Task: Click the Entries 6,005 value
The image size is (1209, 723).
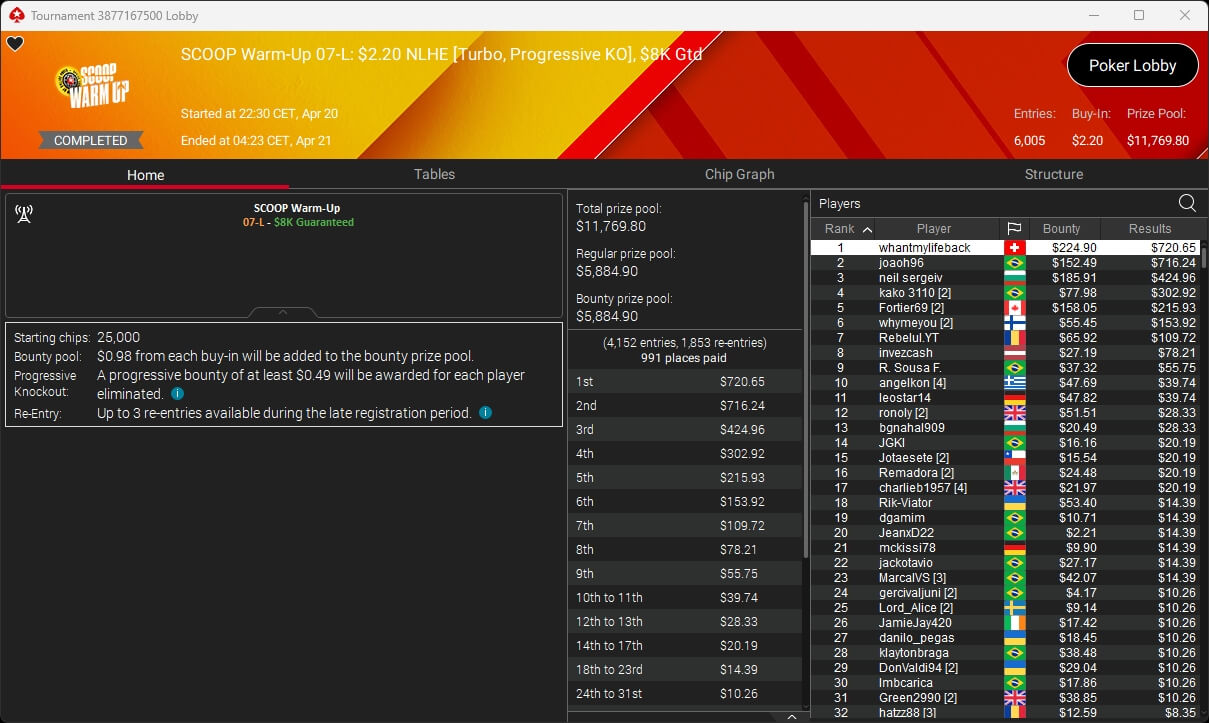Action: coord(1030,141)
